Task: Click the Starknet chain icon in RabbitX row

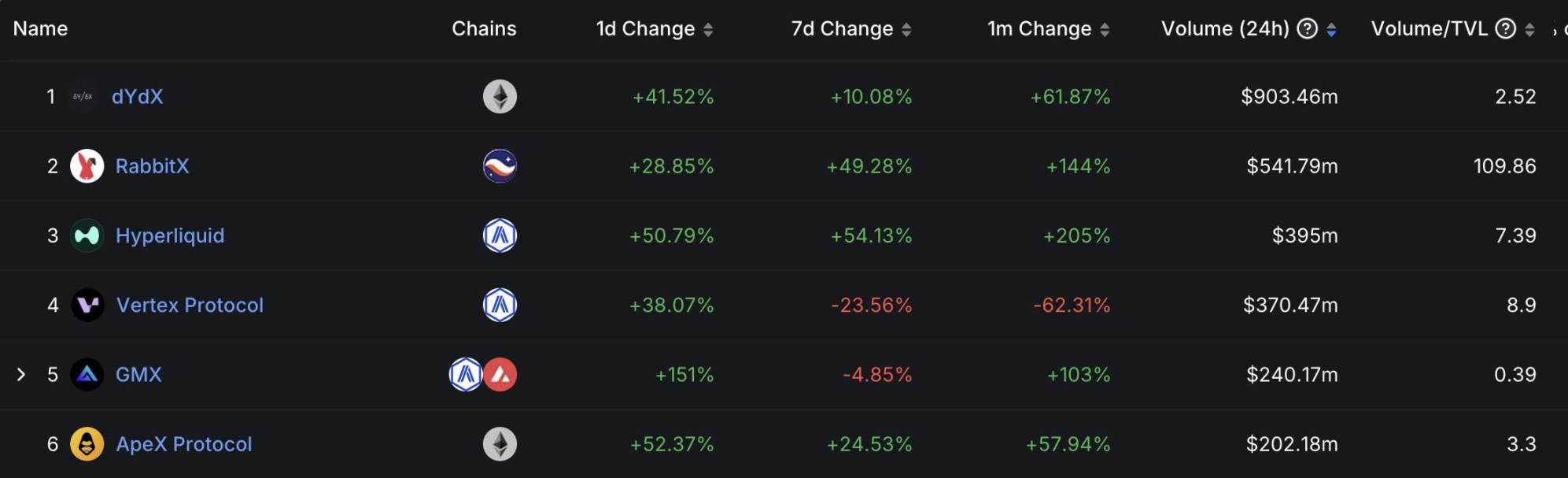Action: tap(500, 166)
